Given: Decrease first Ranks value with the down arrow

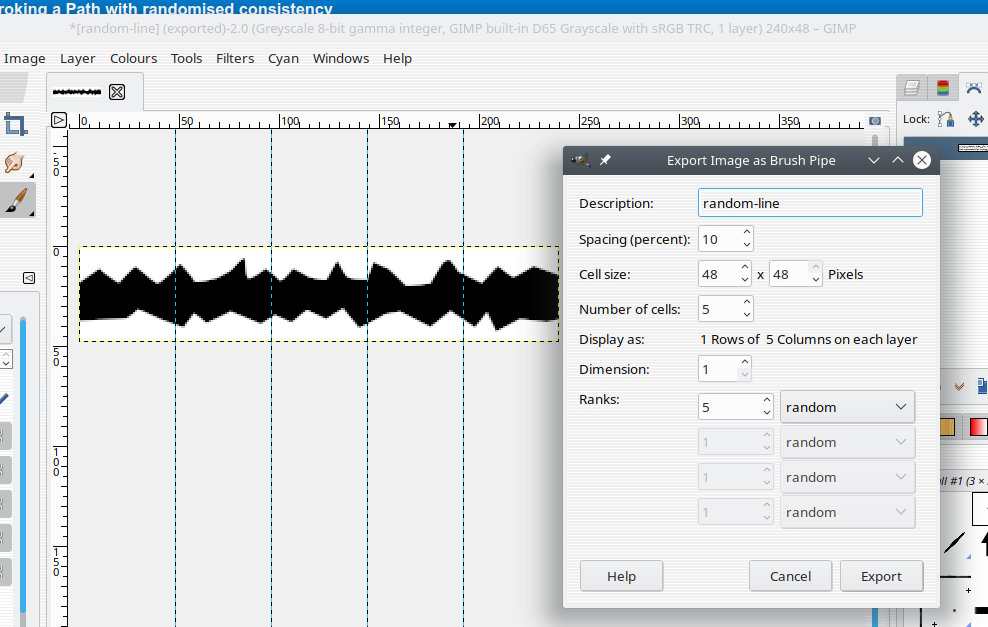Looking at the screenshot, I should point(766,413).
